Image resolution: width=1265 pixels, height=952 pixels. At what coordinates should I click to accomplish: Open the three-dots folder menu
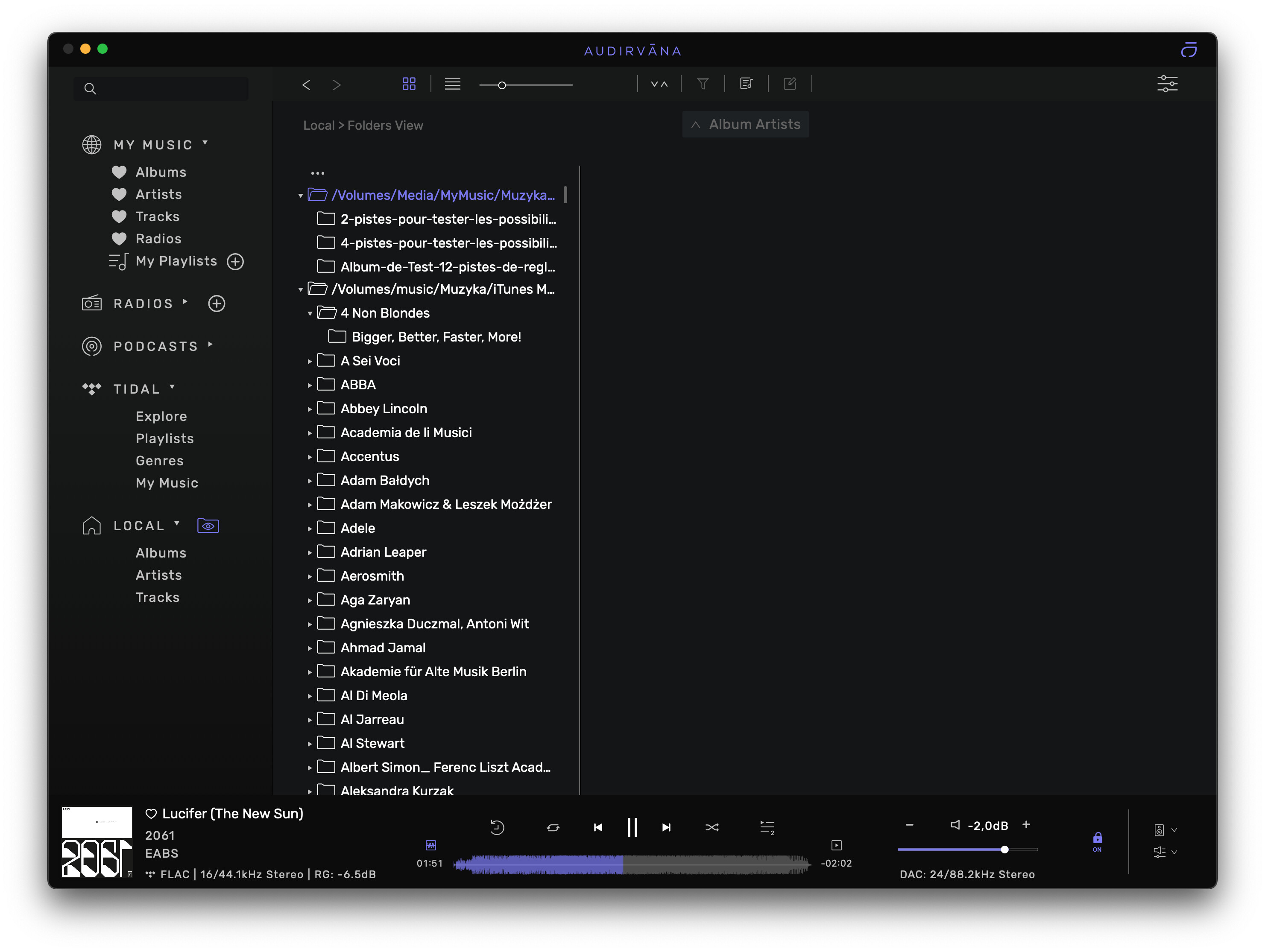317,172
